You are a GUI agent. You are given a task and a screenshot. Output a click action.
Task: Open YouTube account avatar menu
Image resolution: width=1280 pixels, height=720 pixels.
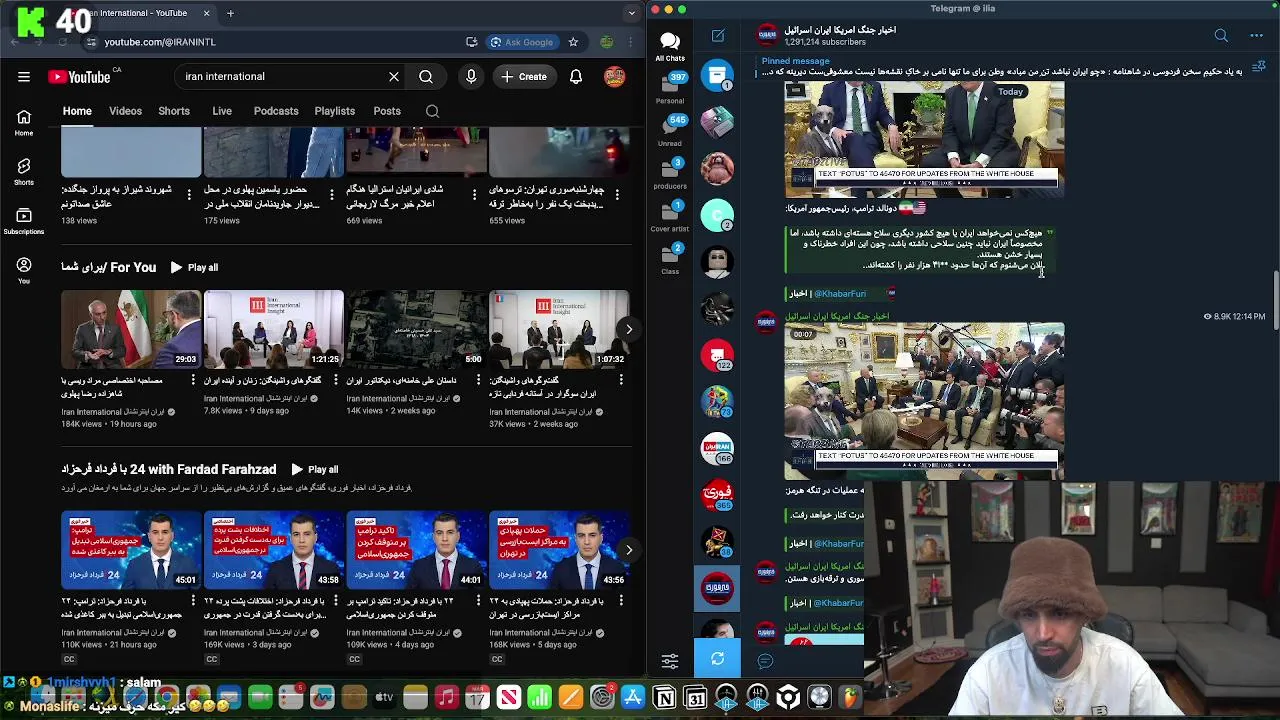coord(615,76)
